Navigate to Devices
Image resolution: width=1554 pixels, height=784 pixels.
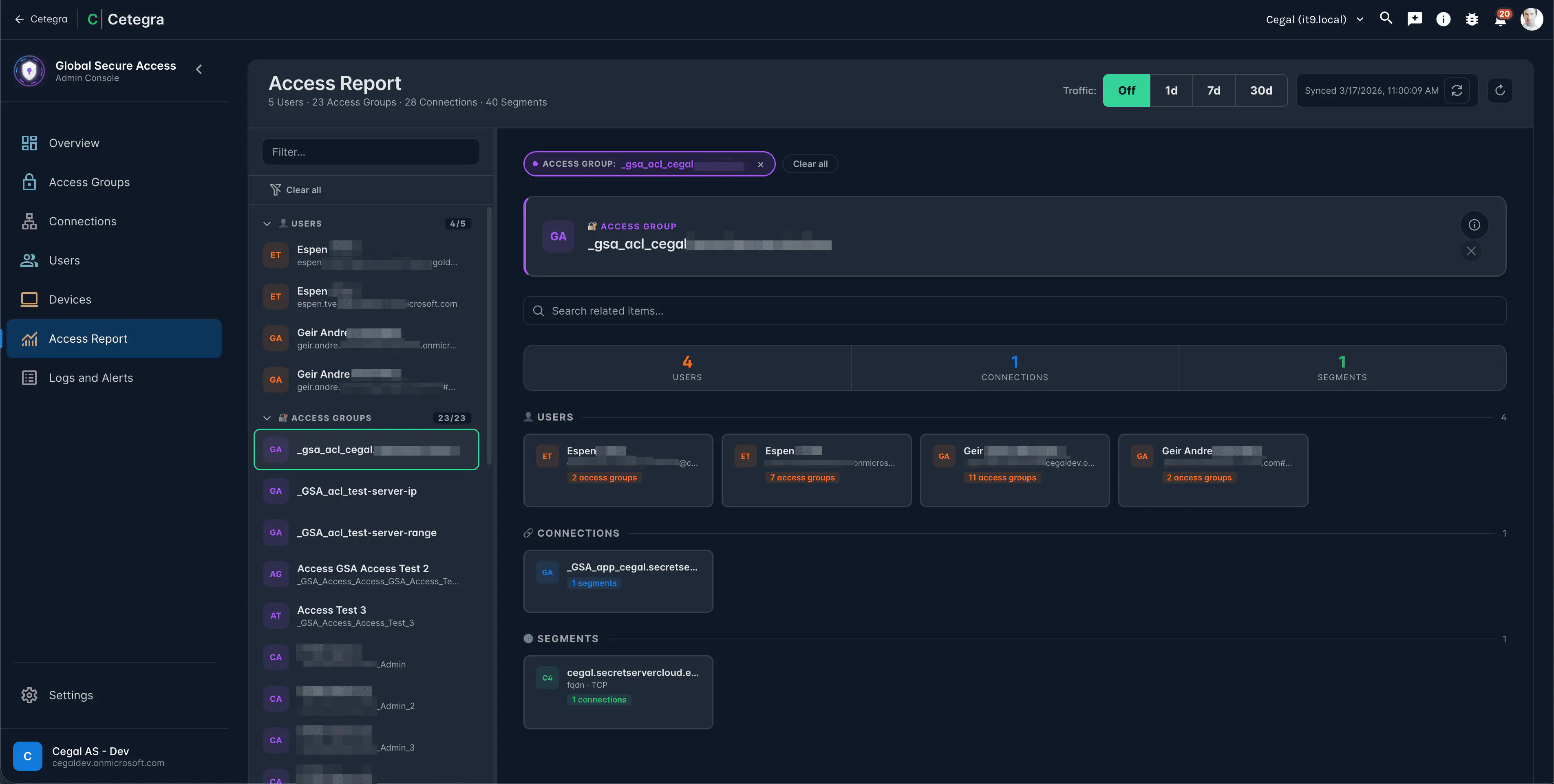pyautogui.click(x=114, y=300)
